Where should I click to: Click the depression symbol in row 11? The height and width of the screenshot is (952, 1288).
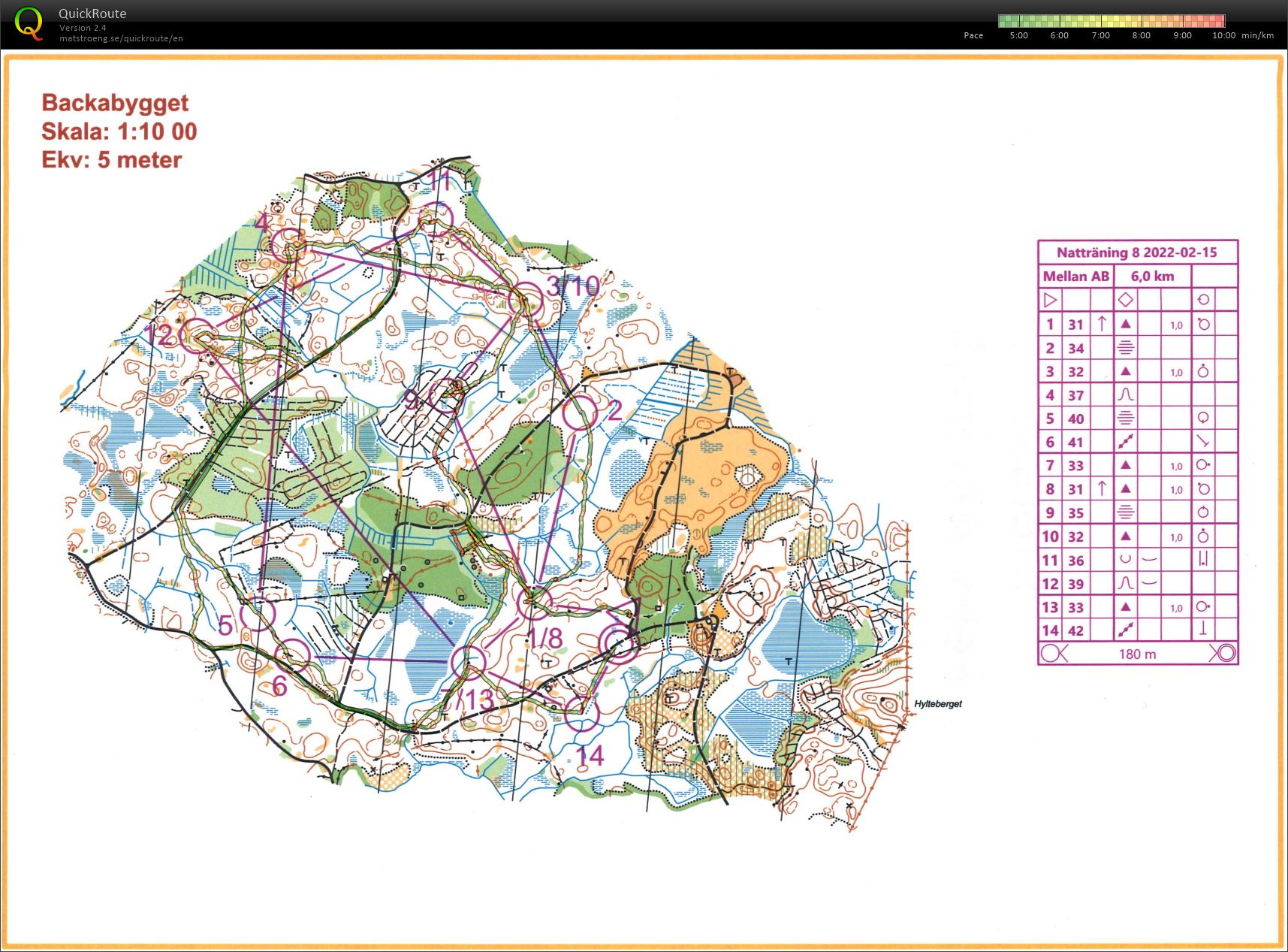coord(1125,560)
